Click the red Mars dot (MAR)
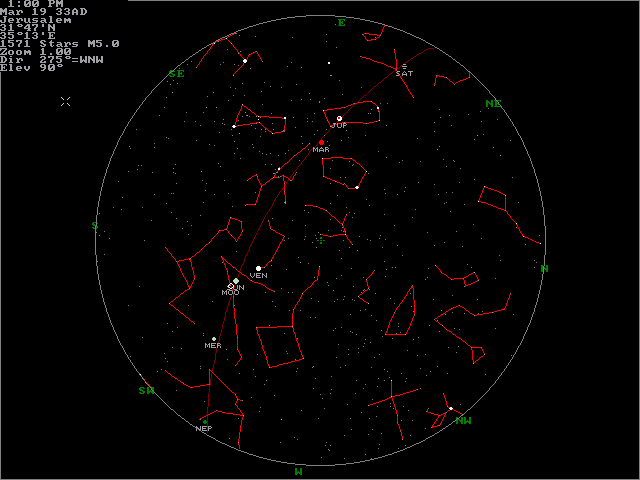The image size is (640, 480). pos(321,143)
